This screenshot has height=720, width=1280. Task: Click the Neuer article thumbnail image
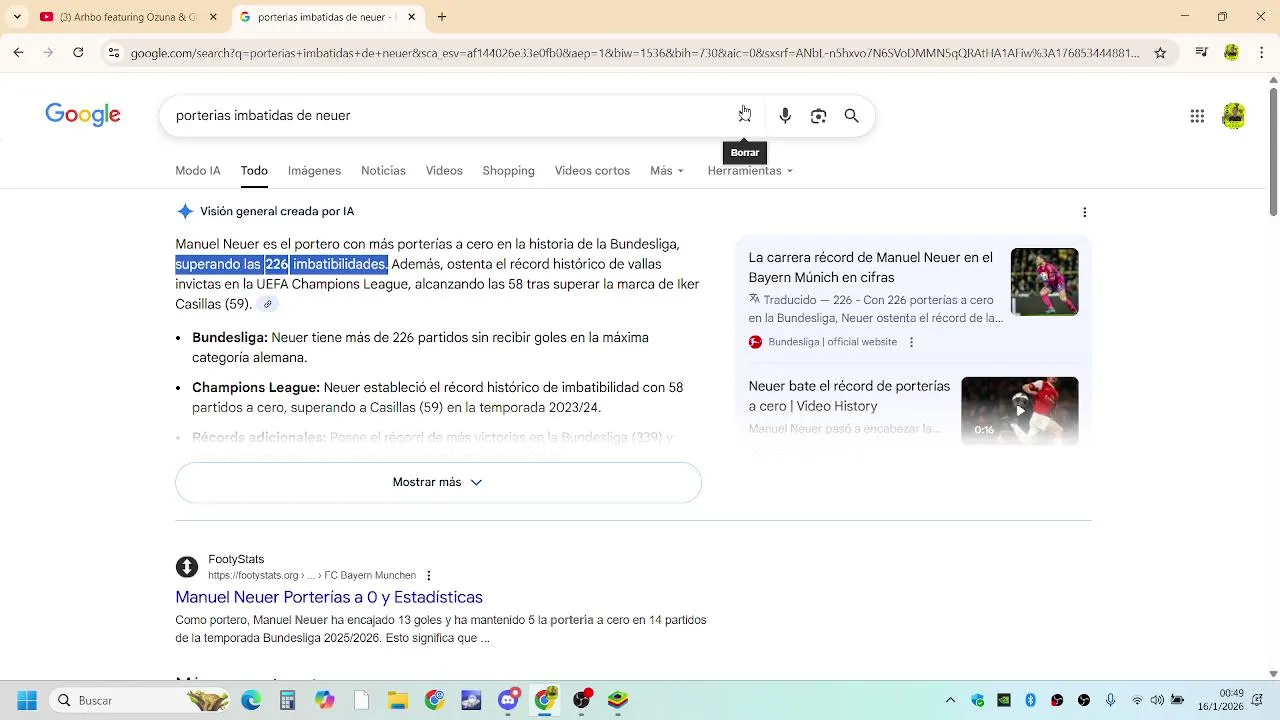click(x=1044, y=282)
